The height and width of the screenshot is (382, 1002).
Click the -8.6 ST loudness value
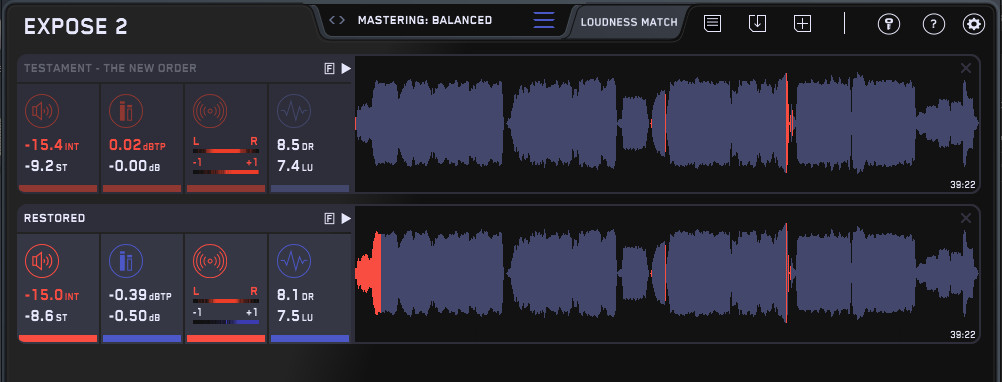coord(45,317)
